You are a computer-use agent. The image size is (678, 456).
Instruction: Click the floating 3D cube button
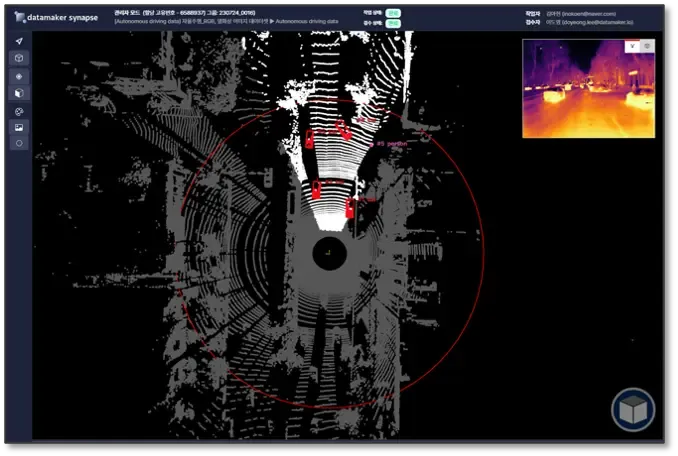(633, 409)
